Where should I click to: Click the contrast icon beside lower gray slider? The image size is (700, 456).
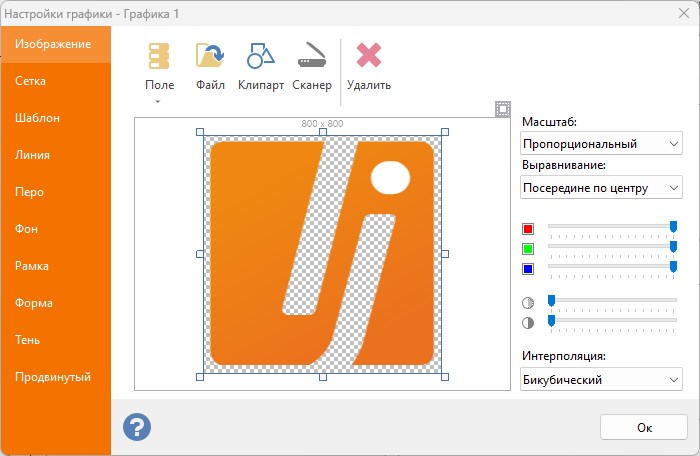click(x=528, y=322)
